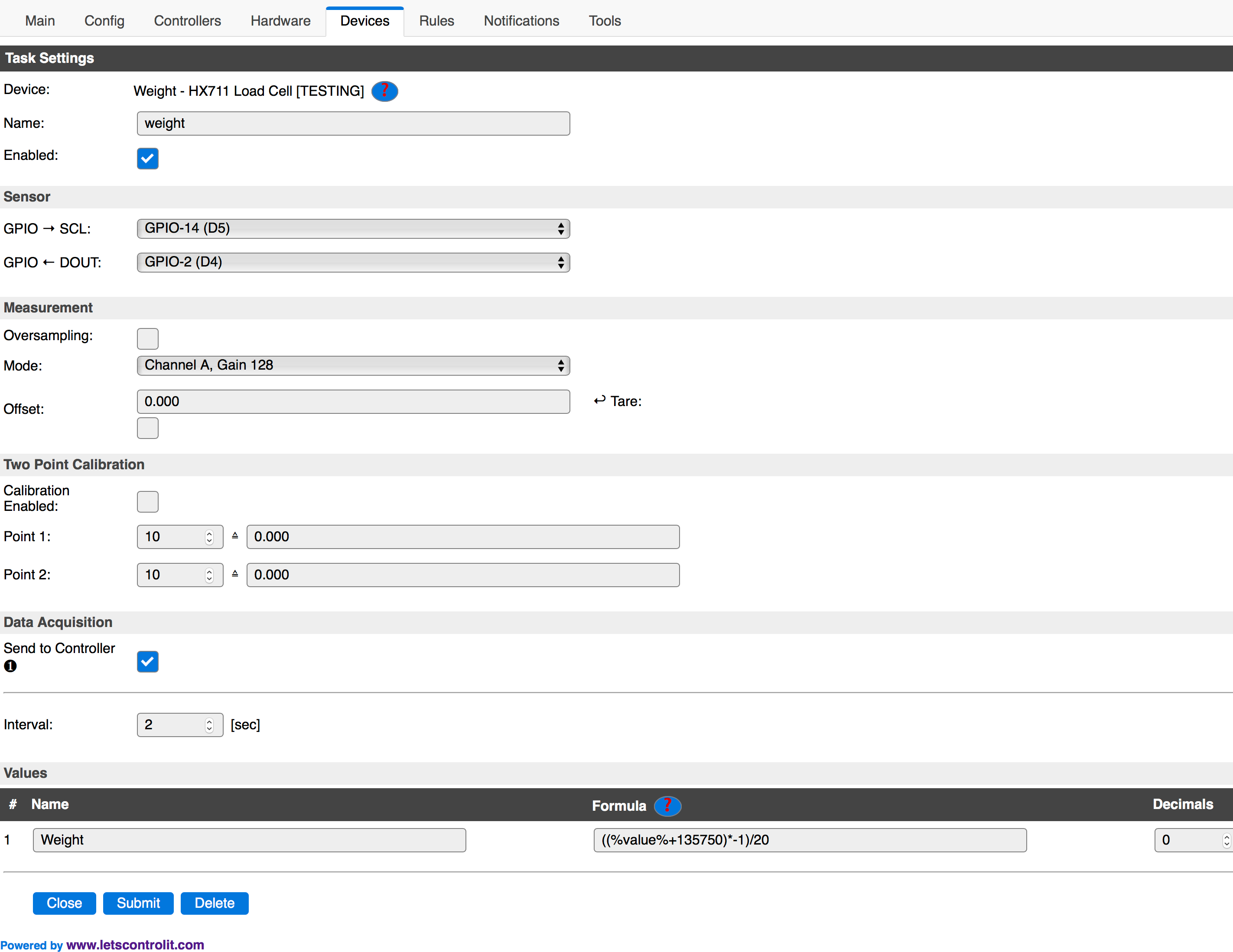Screen dimensions: 1233x952
Task: Click the Point 2 stepper arrows
Action: 209,575
